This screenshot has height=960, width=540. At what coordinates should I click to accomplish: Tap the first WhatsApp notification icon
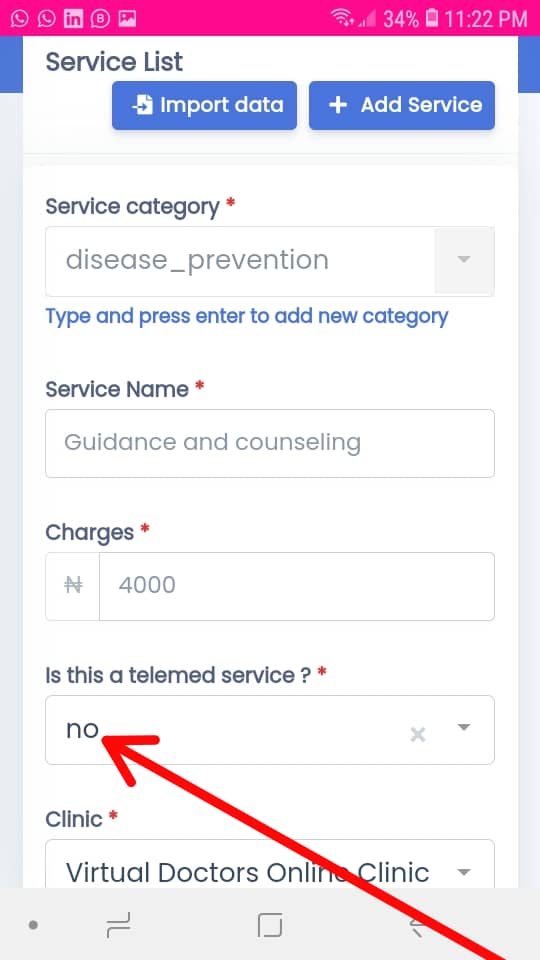coord(20,18)
